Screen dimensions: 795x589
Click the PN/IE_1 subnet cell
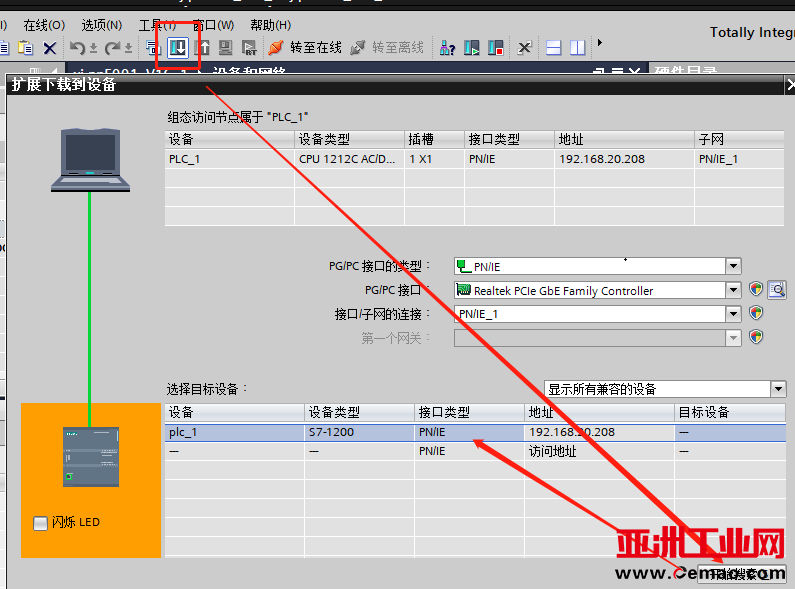pyautogui.click(x=739, y=159)
